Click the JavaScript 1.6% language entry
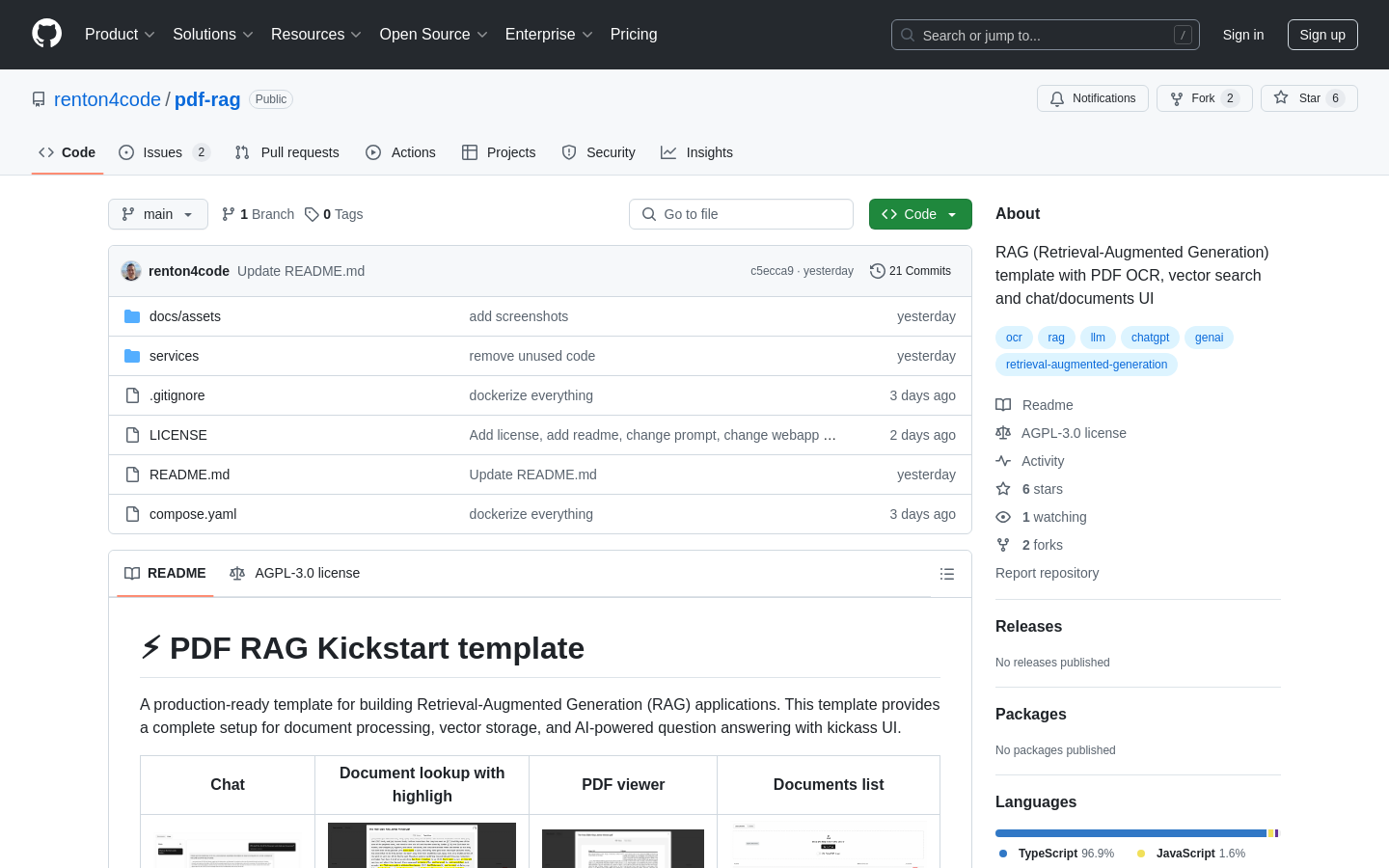This screenshot has width=1389, height=868. click(x=1190, y=854)
